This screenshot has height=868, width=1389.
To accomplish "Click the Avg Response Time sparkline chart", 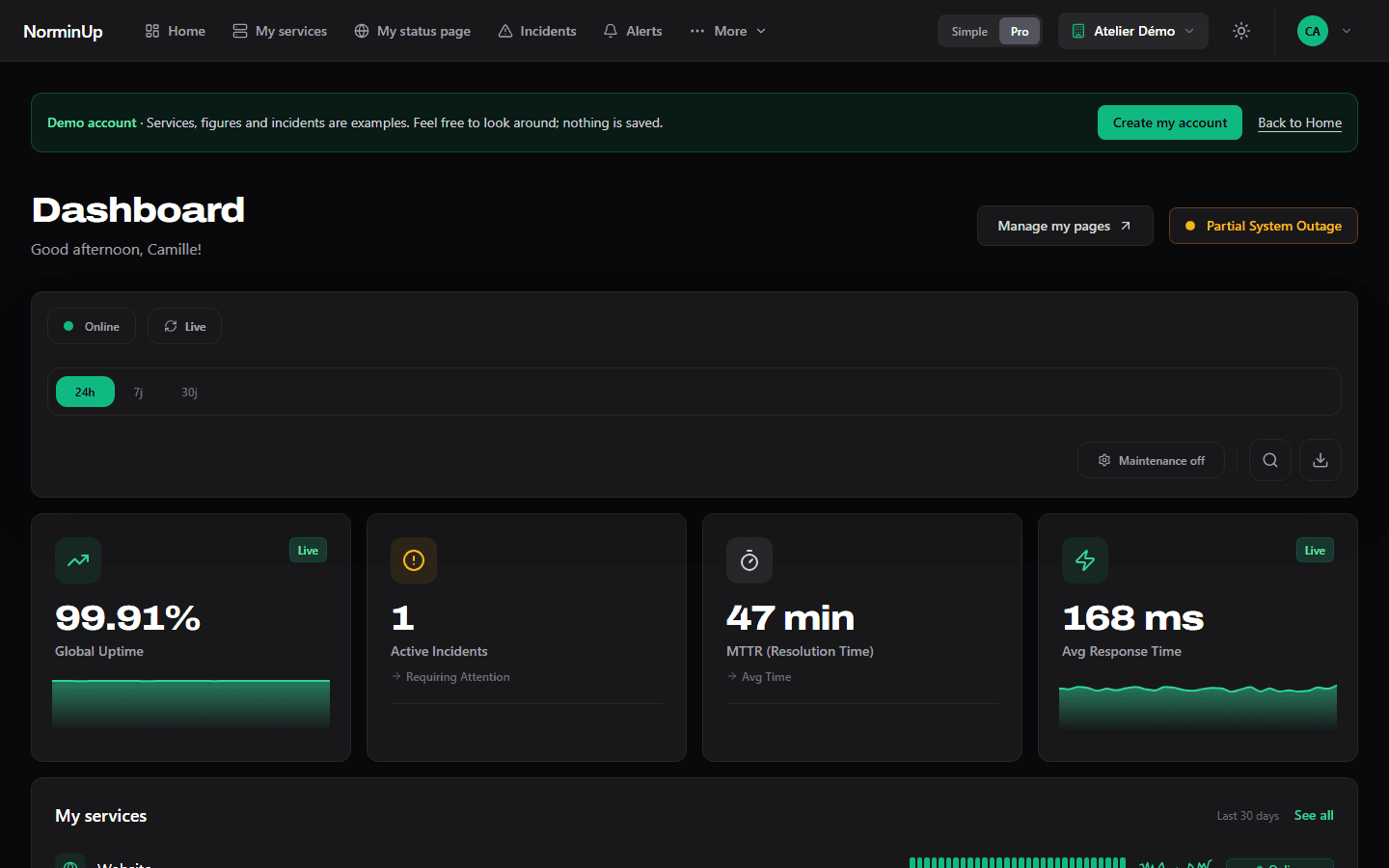I will pos(1198,706).
